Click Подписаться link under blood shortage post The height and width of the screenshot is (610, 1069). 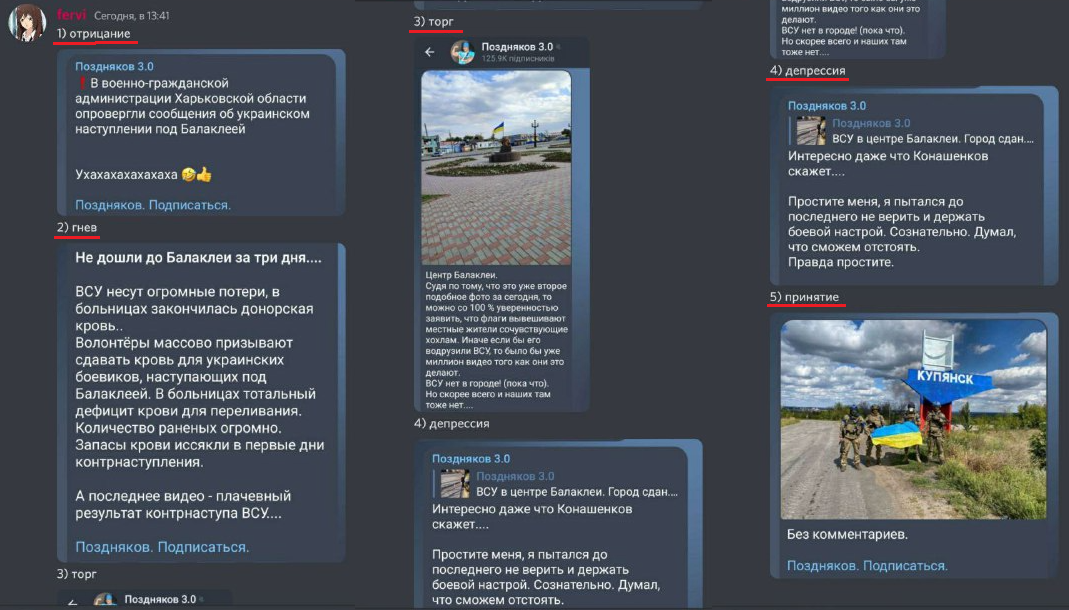203,547
